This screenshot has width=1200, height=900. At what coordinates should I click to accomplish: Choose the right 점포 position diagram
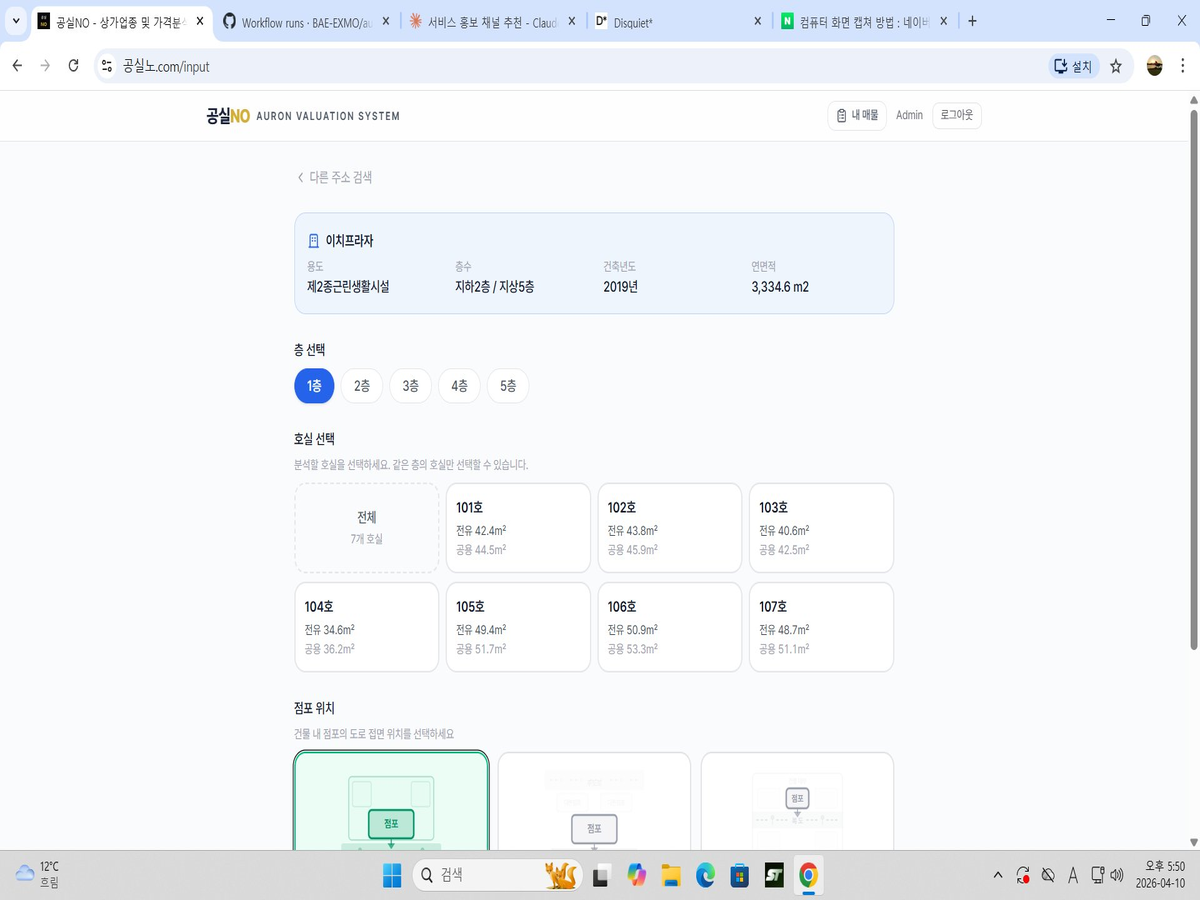[x=797, y=801]
